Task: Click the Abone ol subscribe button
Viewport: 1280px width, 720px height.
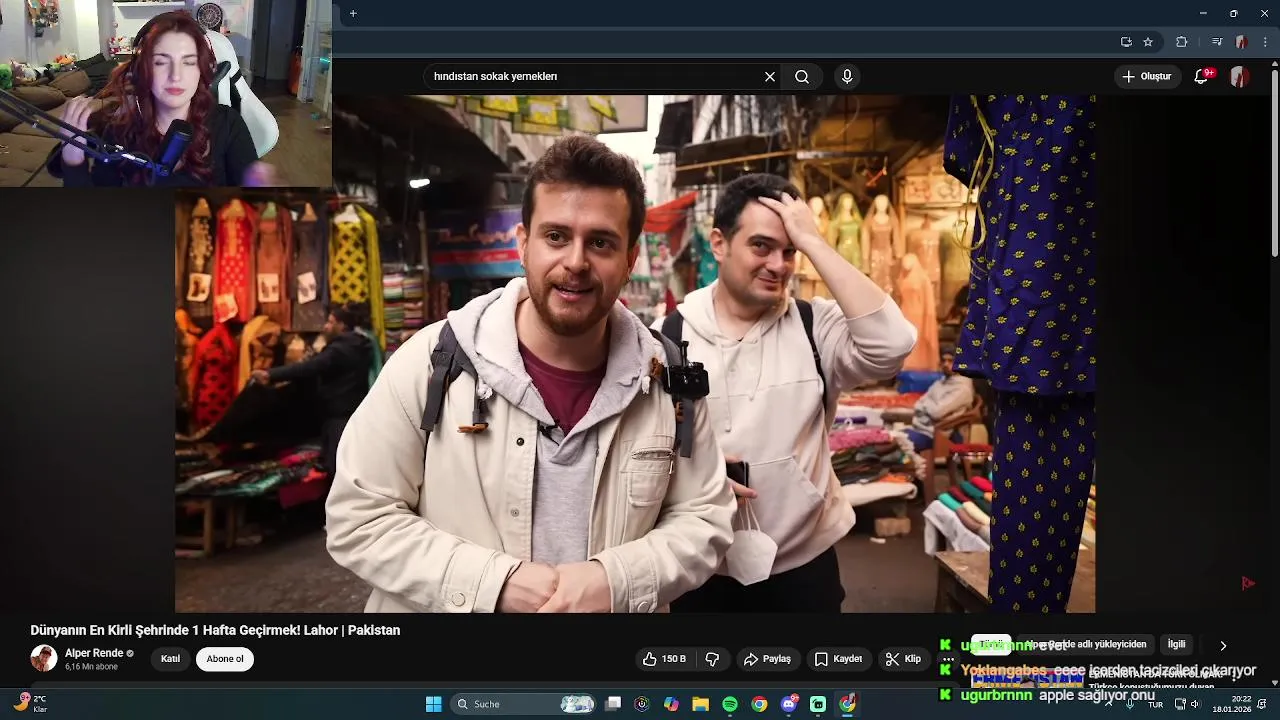Action: click(225, 659)
